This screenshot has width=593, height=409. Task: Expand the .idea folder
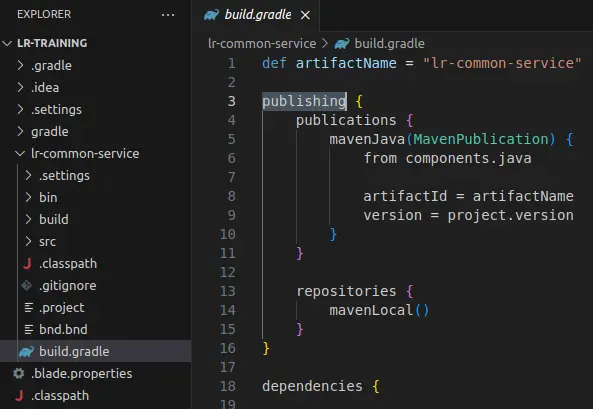20,87
